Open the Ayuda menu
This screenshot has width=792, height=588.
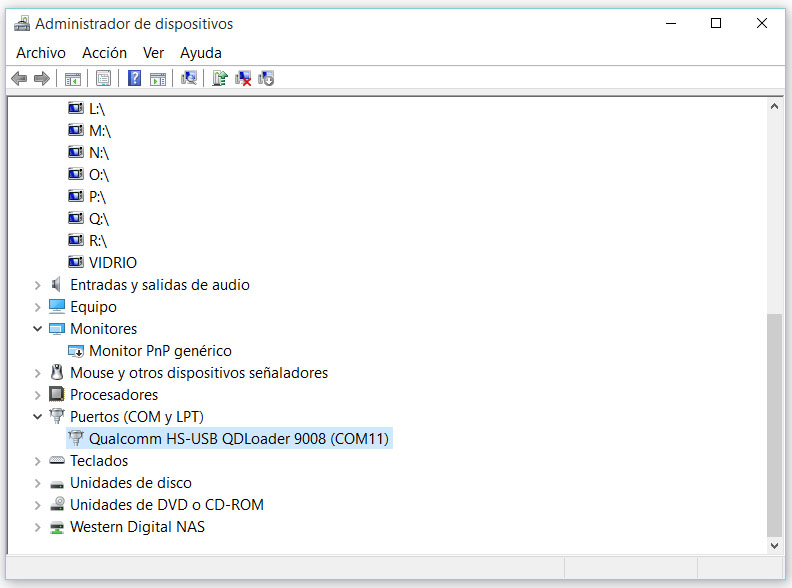coord(201,53)
